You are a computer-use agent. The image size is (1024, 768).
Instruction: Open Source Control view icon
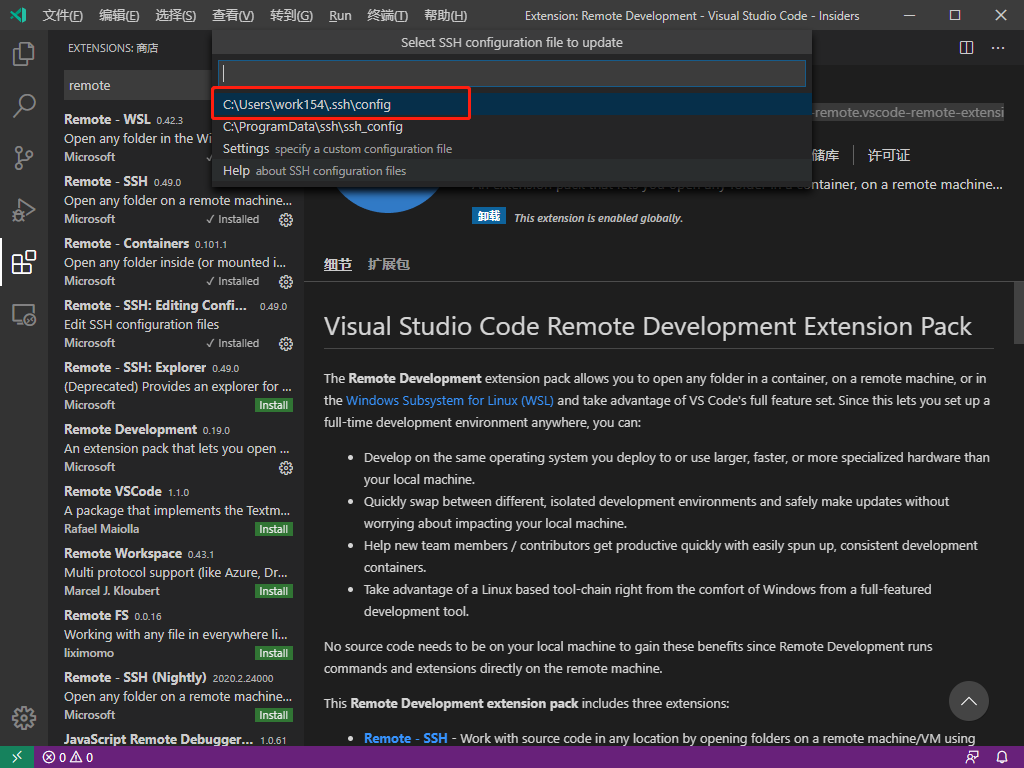pos(24,157)
